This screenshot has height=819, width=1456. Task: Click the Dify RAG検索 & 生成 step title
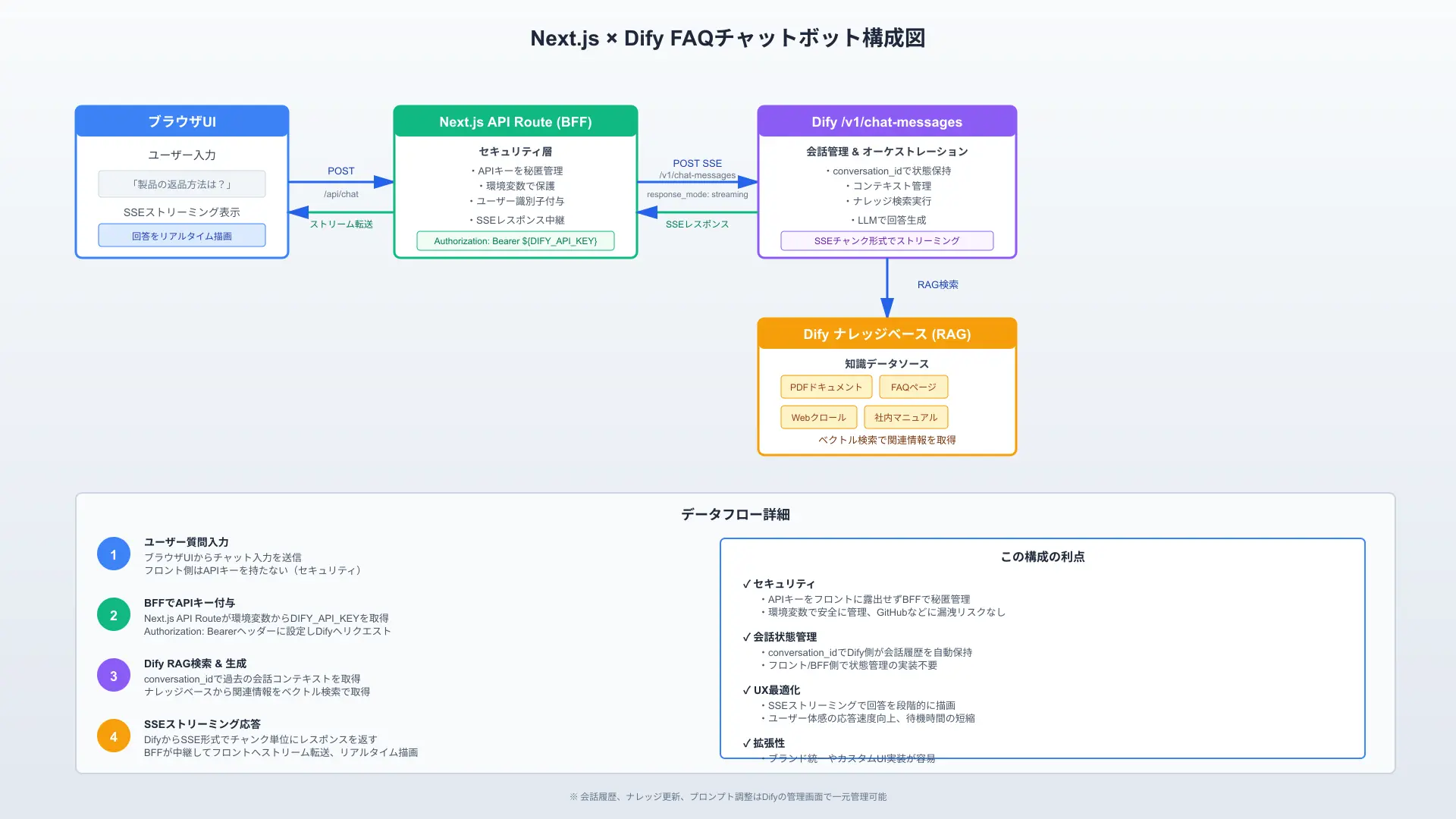click(196, 664)
